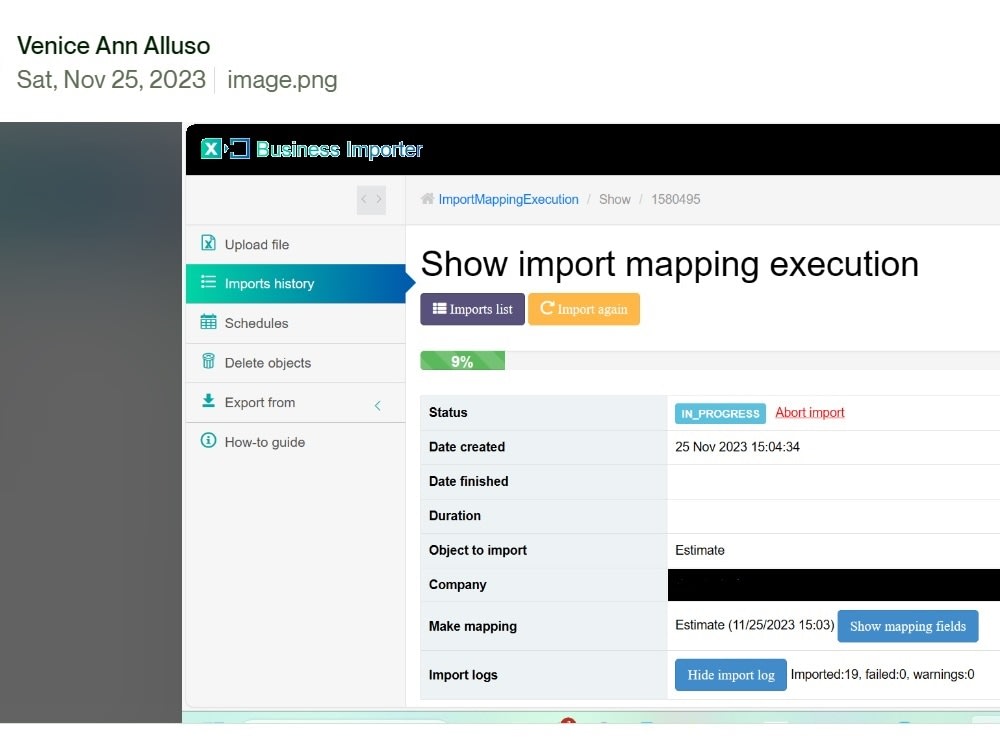Open the Schedules section

[x=296, y=323]
